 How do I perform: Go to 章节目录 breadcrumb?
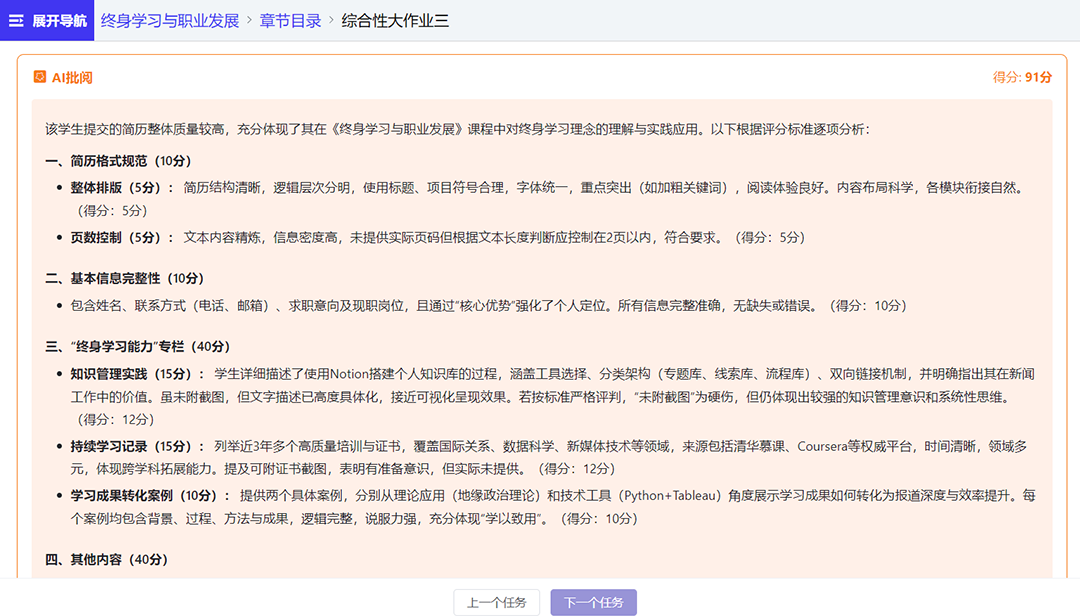tap(290, 21)
